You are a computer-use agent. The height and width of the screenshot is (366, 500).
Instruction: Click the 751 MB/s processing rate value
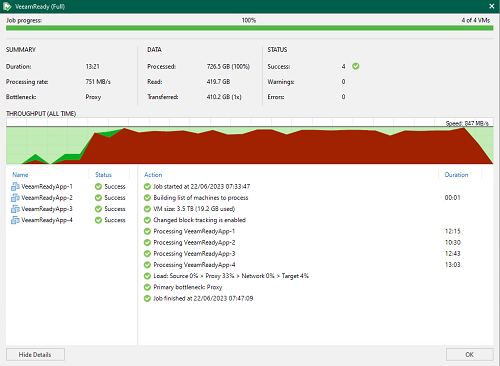(98, 82)
